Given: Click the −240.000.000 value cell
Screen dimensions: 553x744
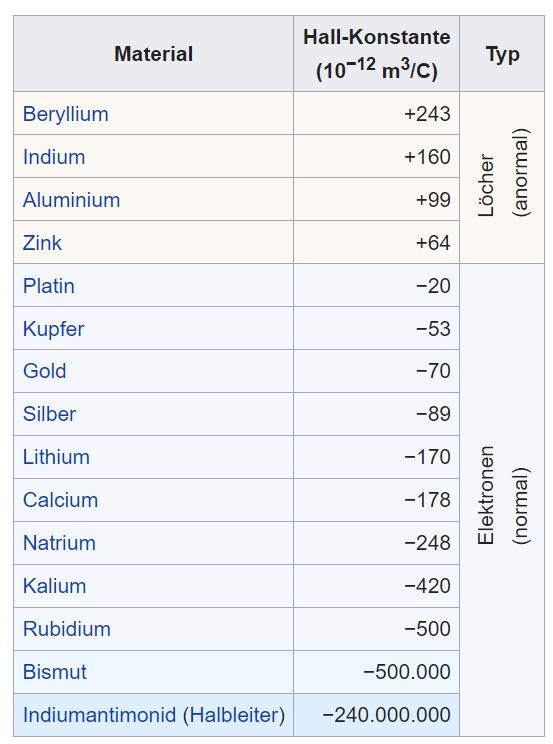Looking at the screenshot, I should tap(376, 715).
